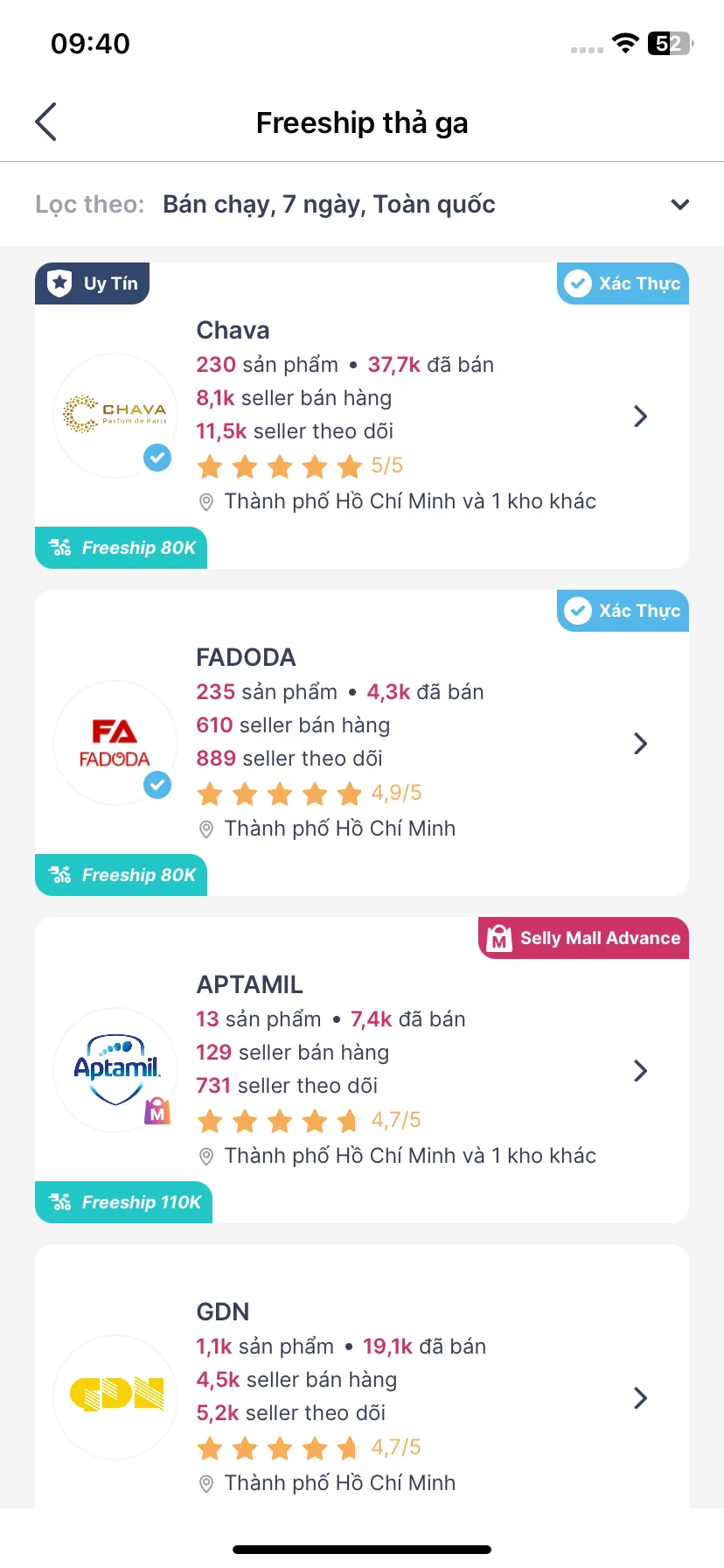Open the Chava brand logo
724x1568 pixels.
tap(115, 416)
